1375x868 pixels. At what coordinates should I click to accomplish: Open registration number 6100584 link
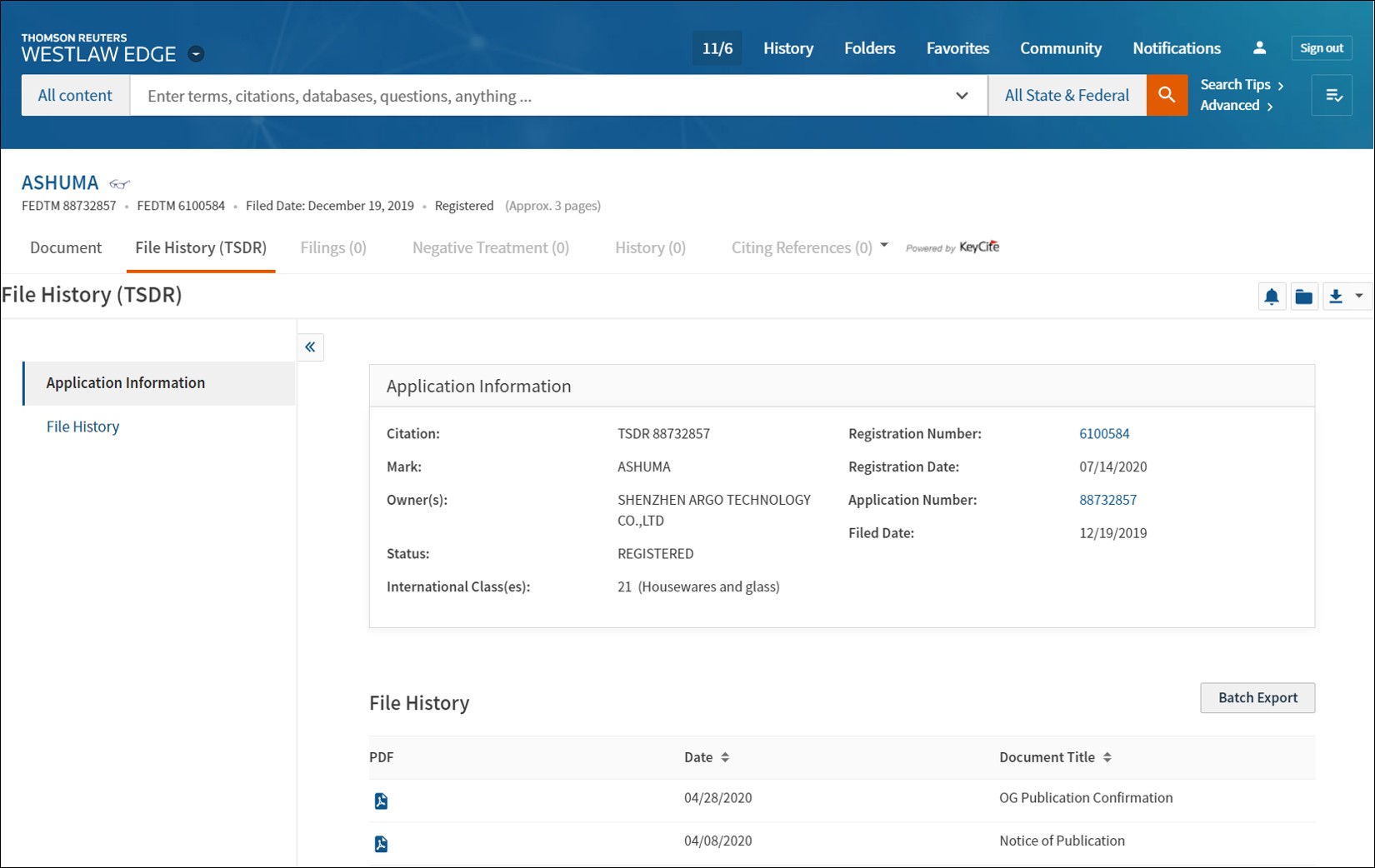click(1104, 433)
